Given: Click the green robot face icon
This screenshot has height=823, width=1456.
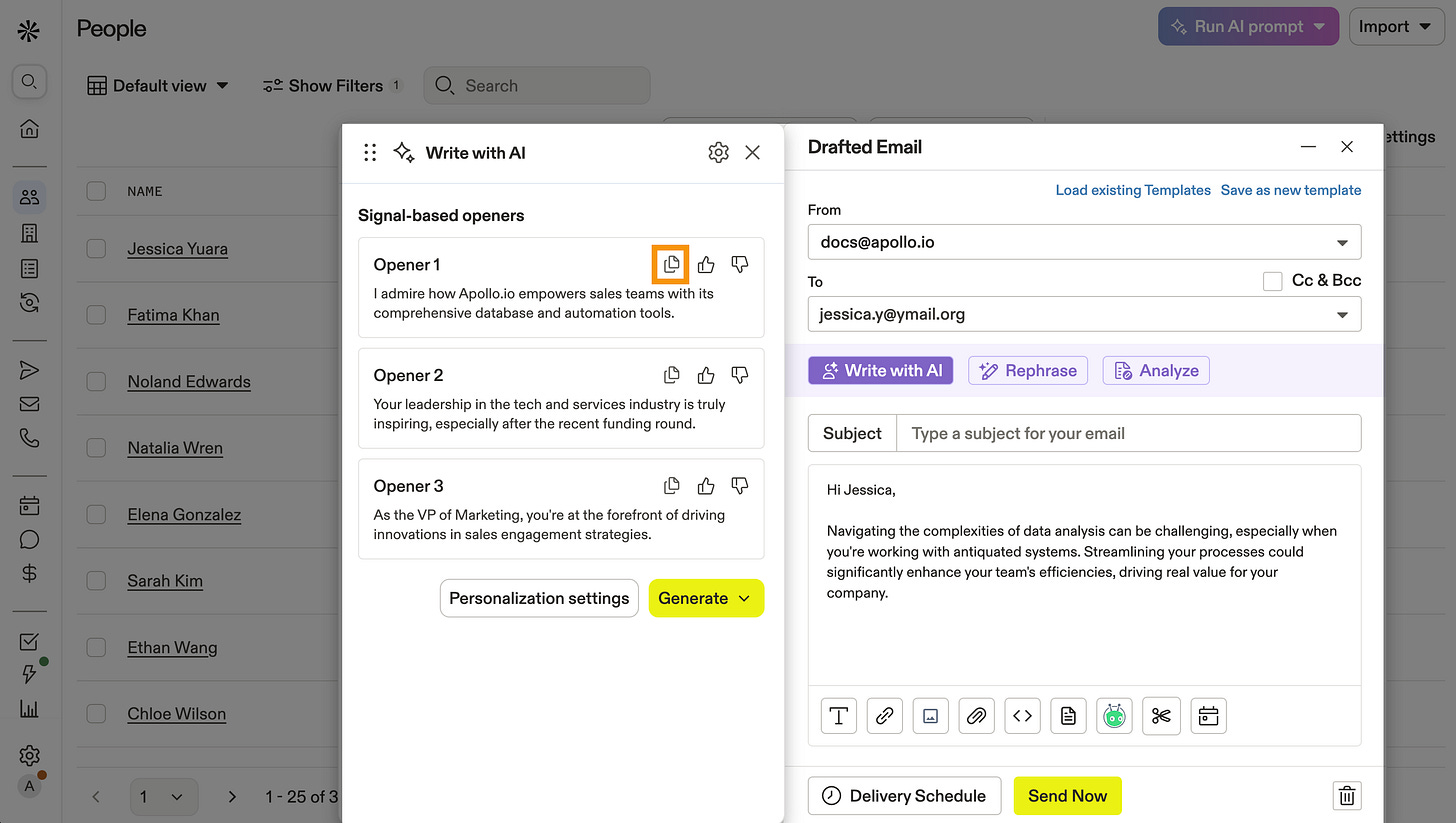Looking at the screenshot, I should tap(1114, 716).
